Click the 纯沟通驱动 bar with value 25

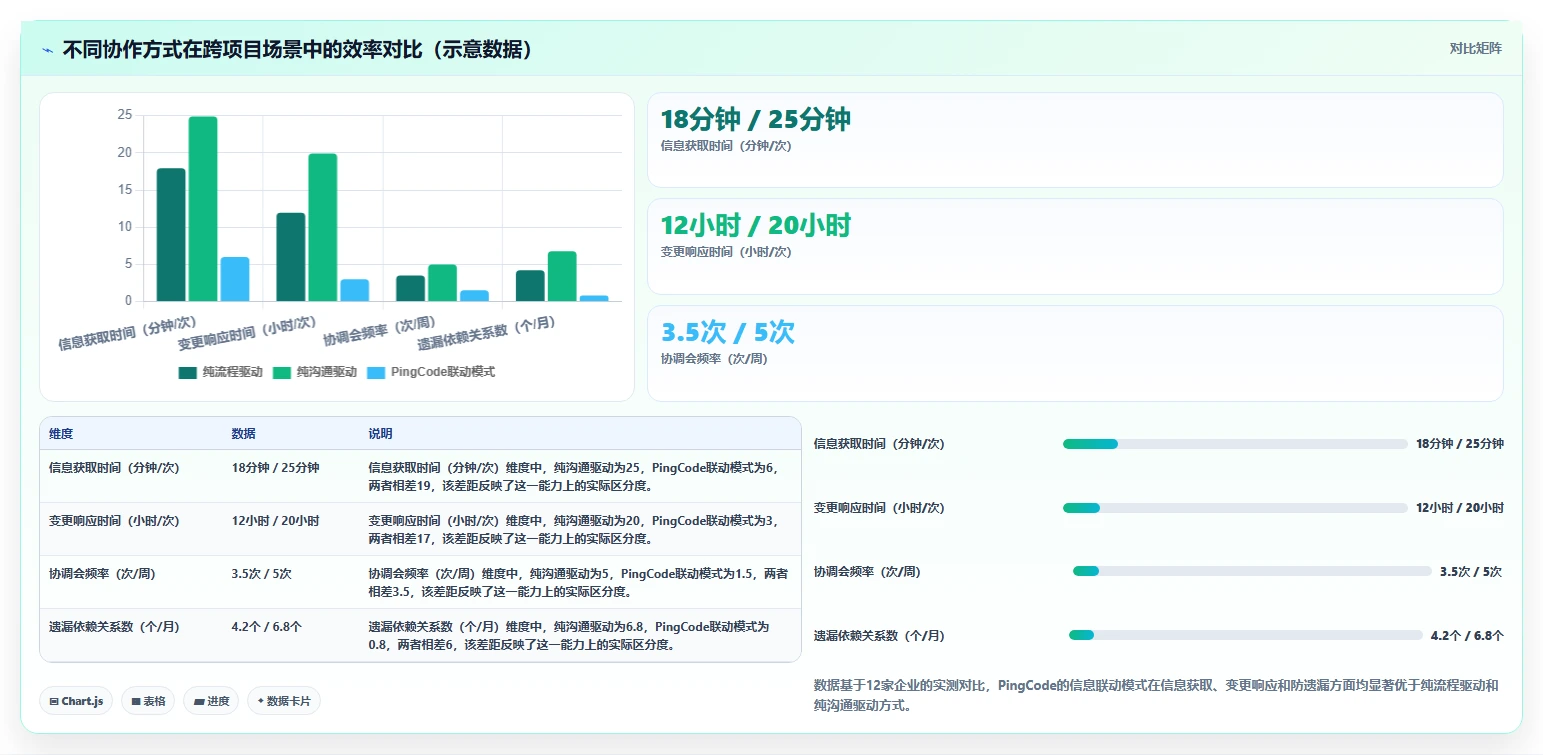[203, 209]
